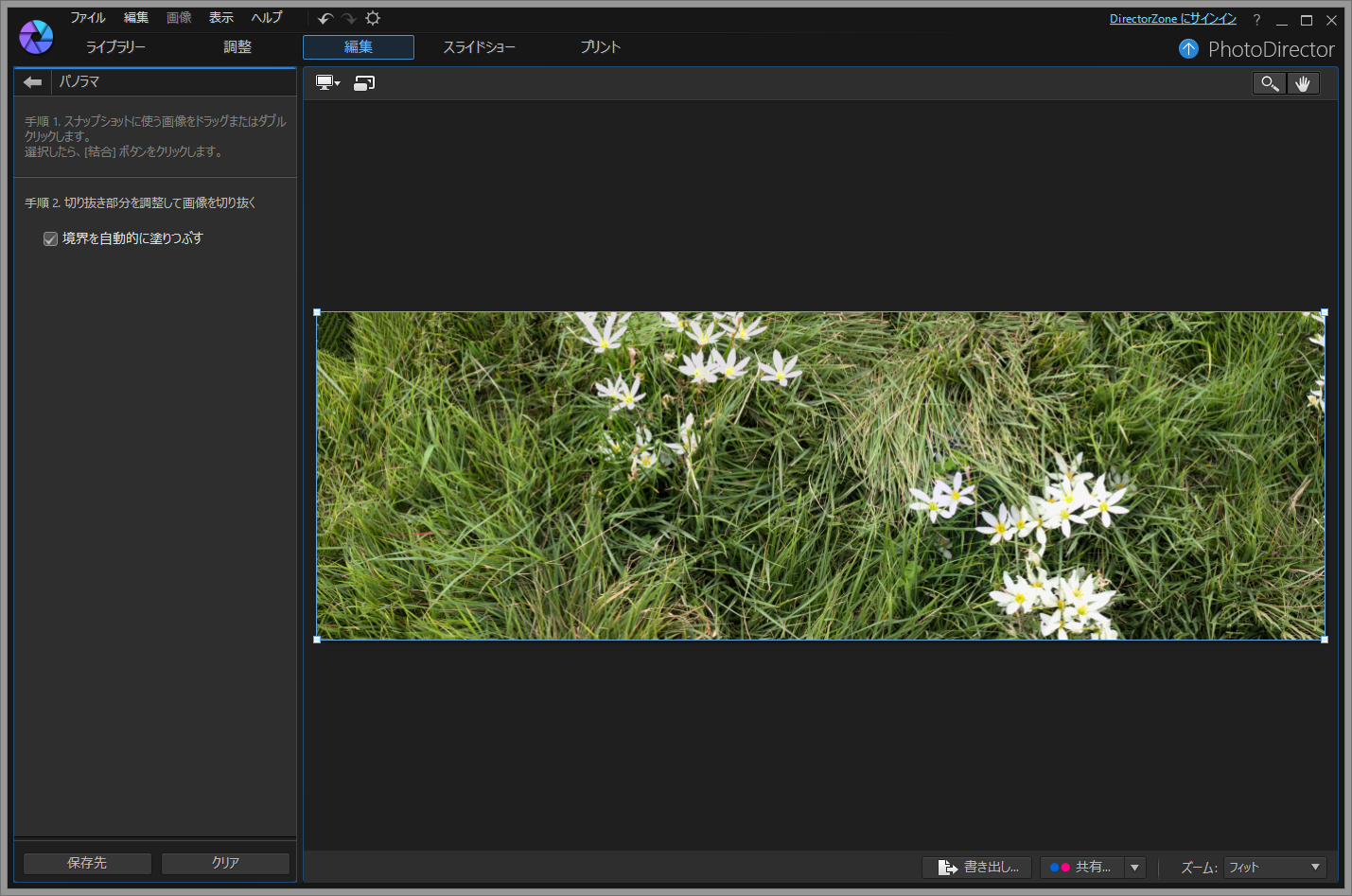The width and height of the screenshot is (1352, 896).
Task: Sign in via DirectorZone にサインイン link
Action: tap(1173, 19)
